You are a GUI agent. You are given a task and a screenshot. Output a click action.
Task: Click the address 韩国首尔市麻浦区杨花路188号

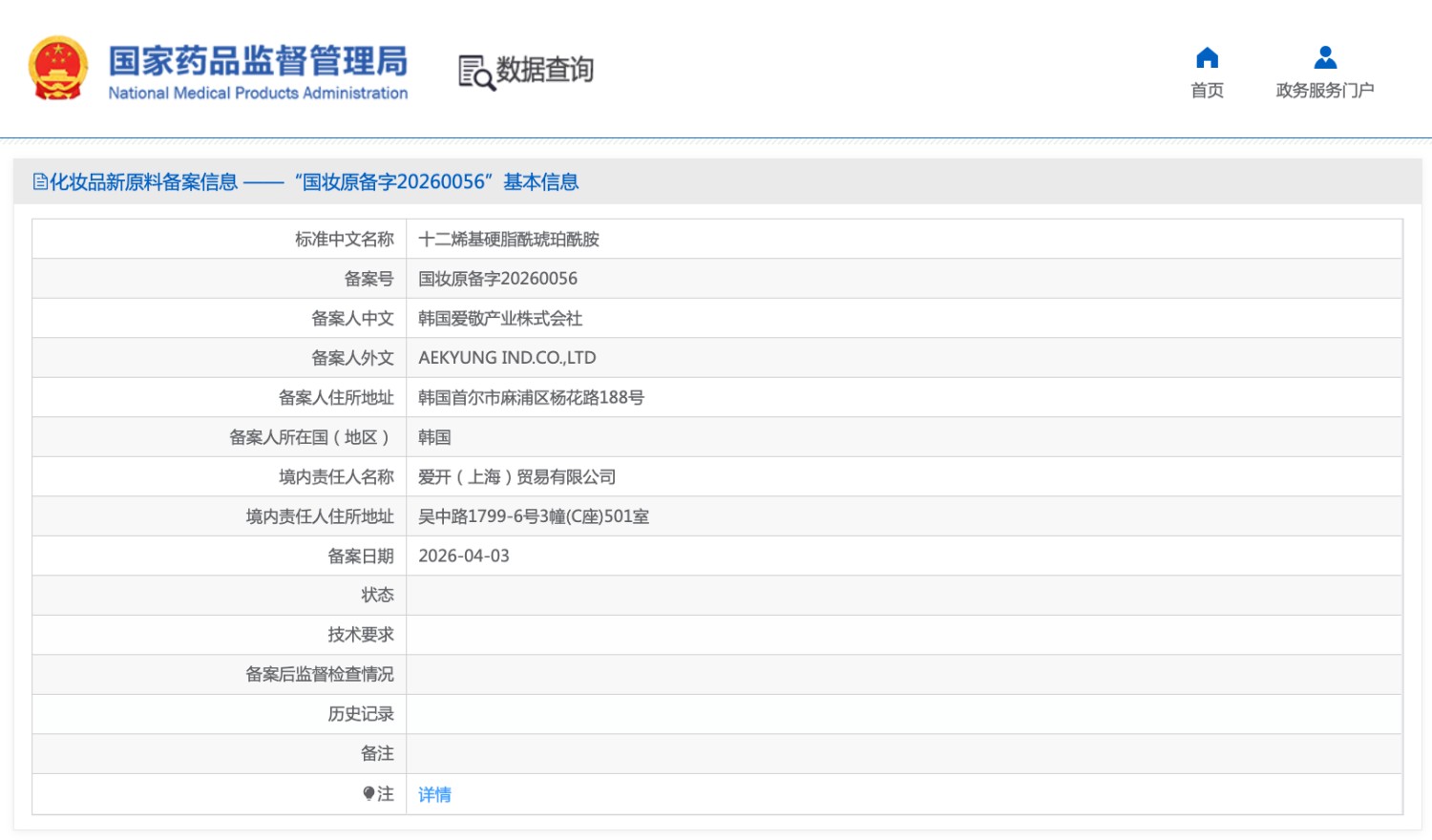coord(531,398)
